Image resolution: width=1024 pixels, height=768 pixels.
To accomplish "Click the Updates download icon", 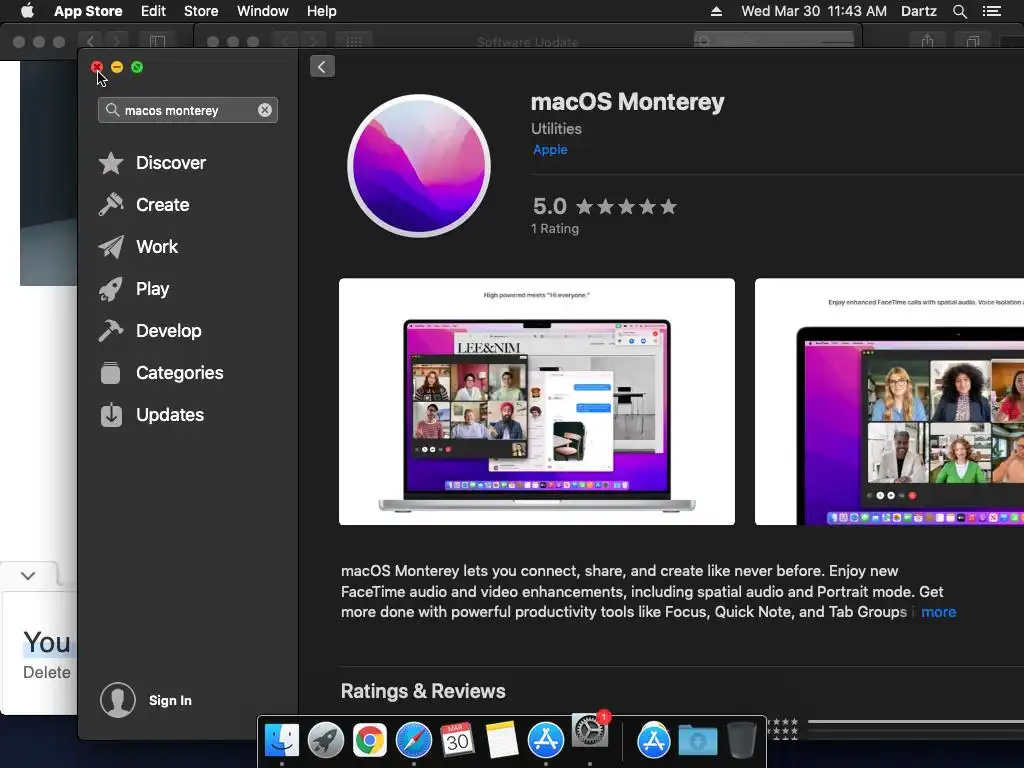I will click(111, 415).
